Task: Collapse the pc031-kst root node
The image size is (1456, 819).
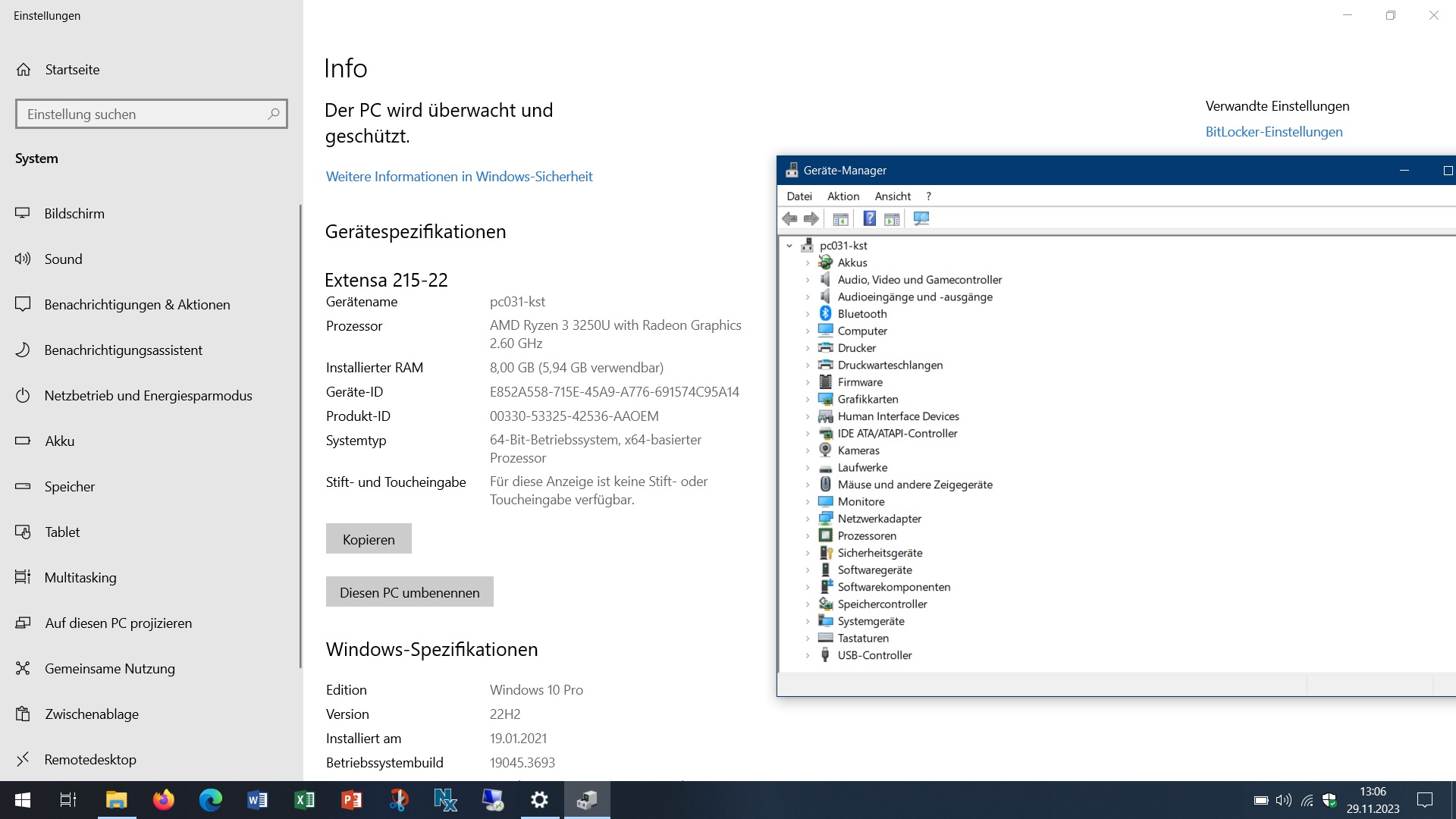Action: (x=789, y=246)
